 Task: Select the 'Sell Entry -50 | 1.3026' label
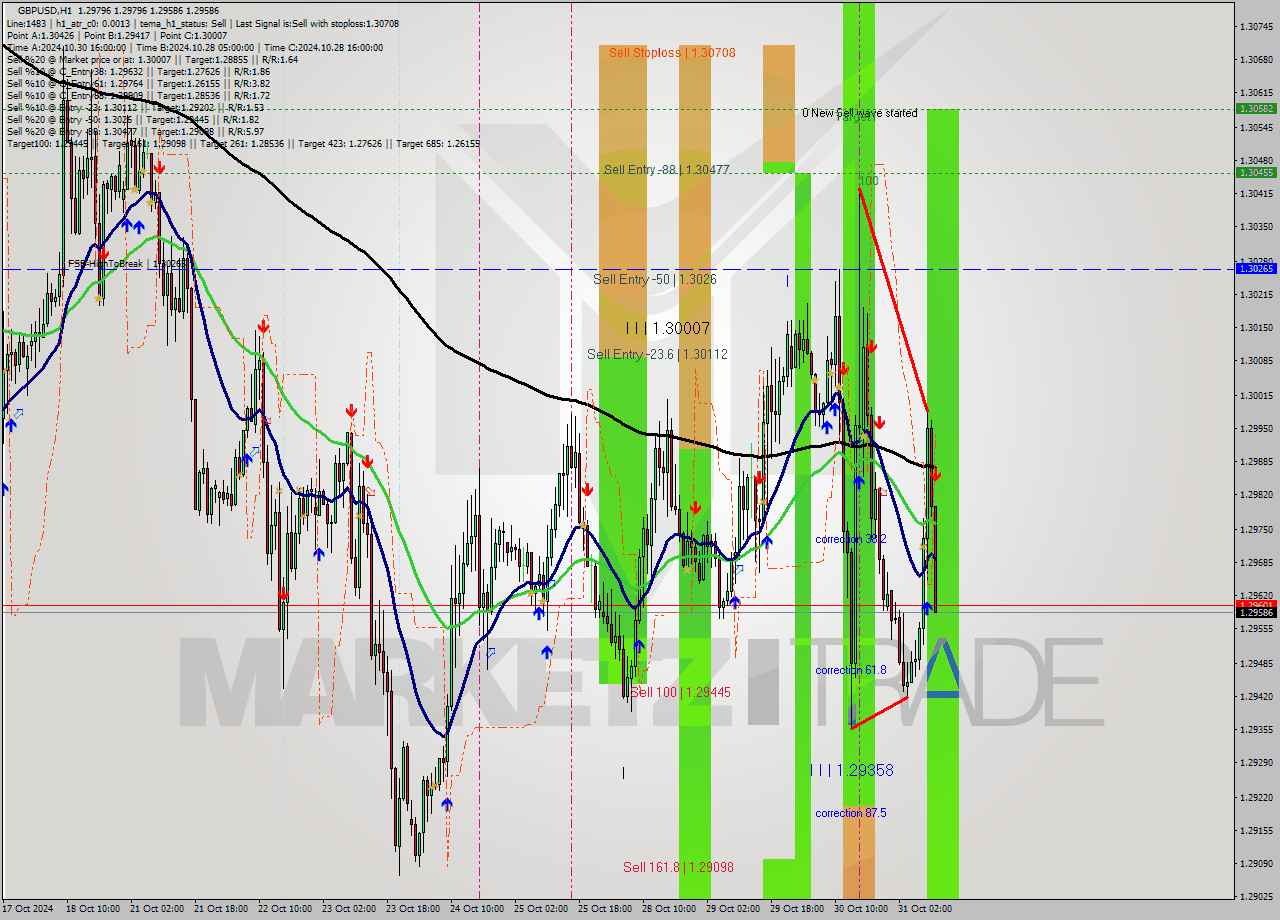click(x=654, y=280)
